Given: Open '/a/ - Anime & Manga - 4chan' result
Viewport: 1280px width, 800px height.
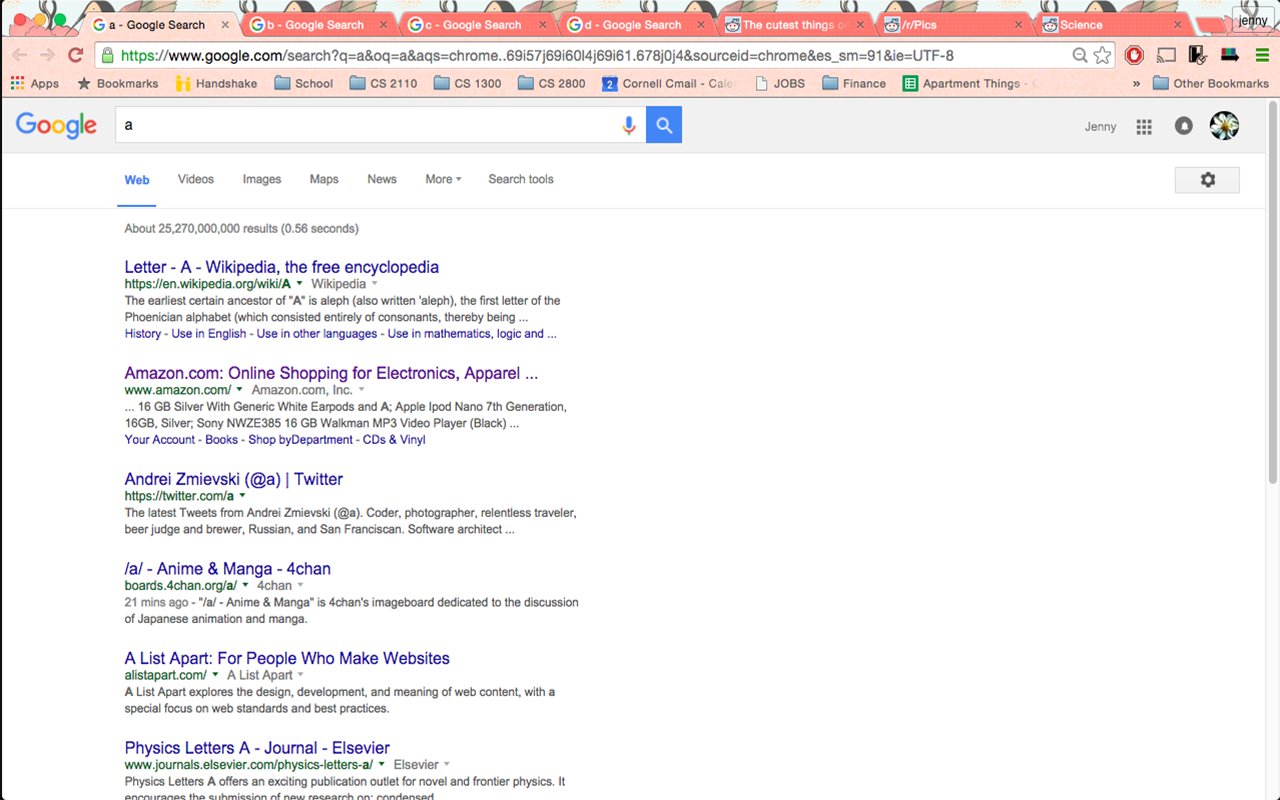Looking at the screenshot, I should (x=228, y=569).
